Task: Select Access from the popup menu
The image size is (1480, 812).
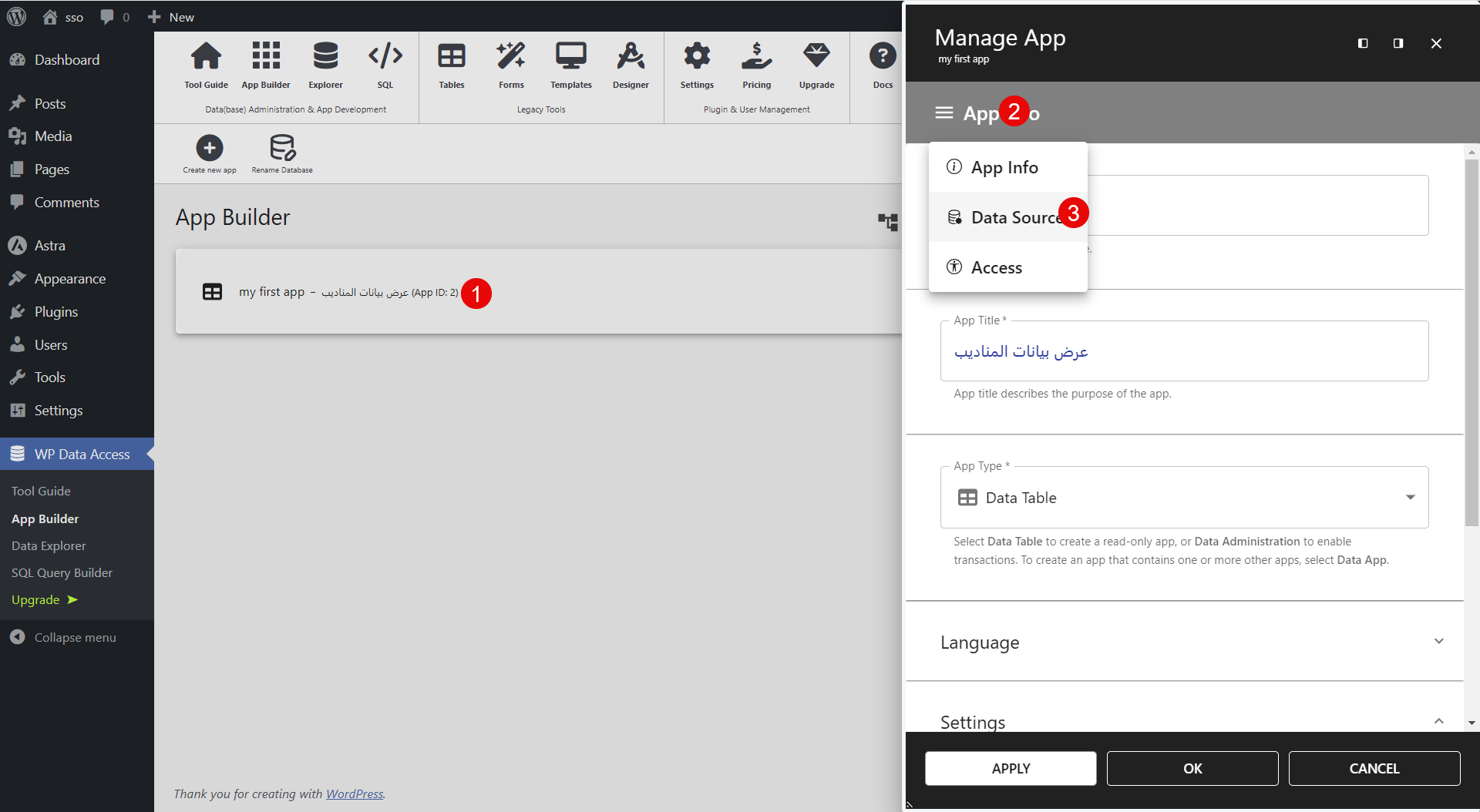Action: tap(996, 267)
